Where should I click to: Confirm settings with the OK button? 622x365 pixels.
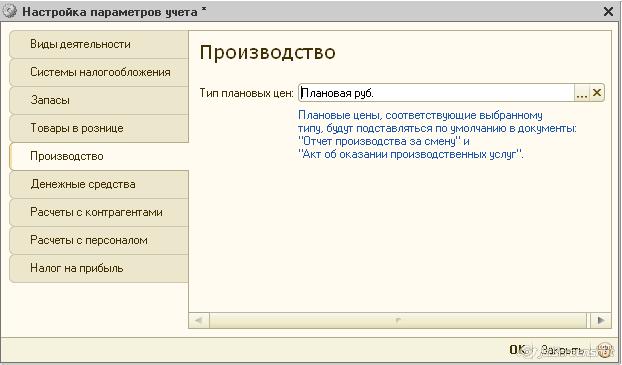517,350
